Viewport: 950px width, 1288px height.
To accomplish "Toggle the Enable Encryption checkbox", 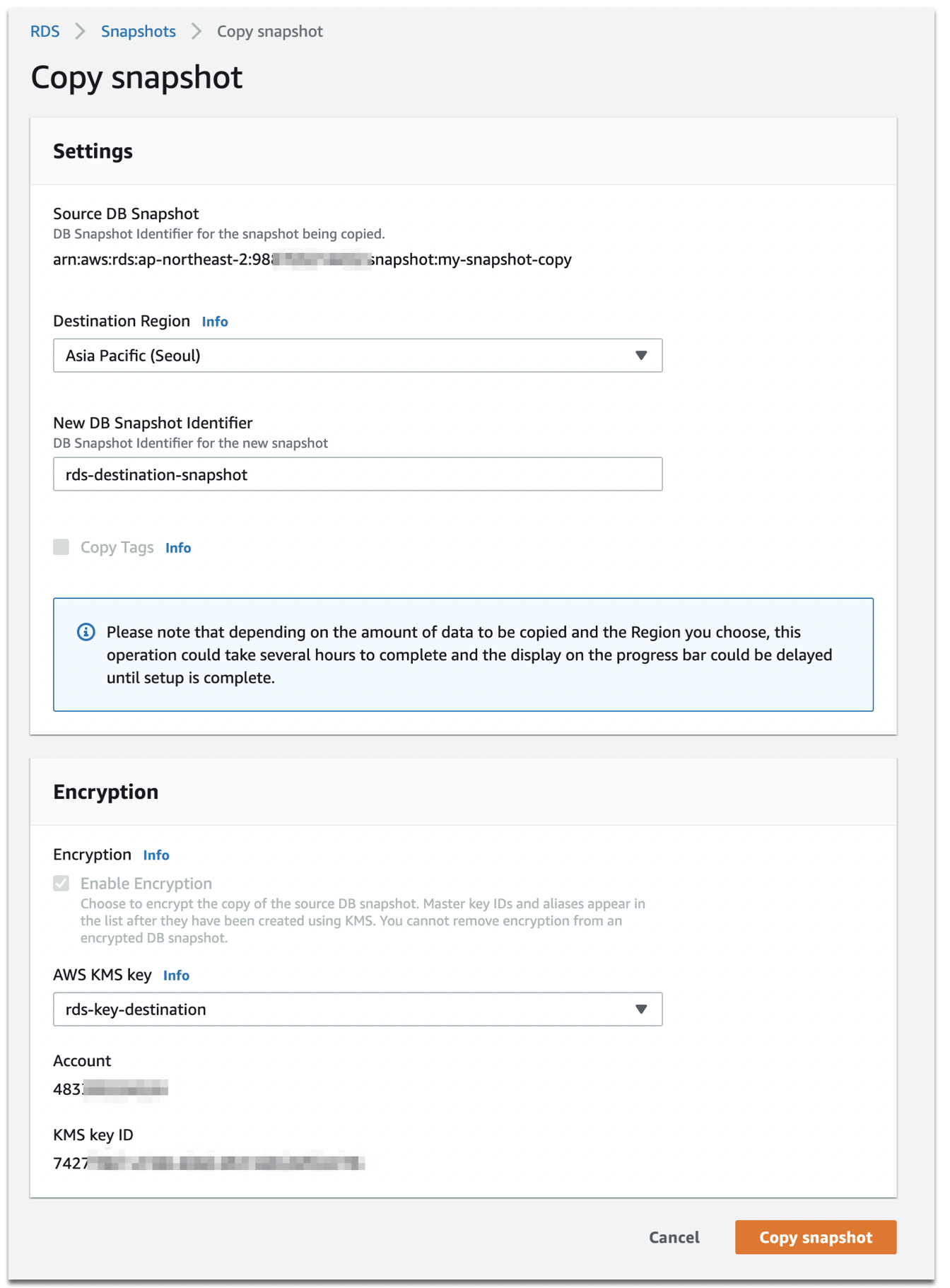I will pos(61,884).
